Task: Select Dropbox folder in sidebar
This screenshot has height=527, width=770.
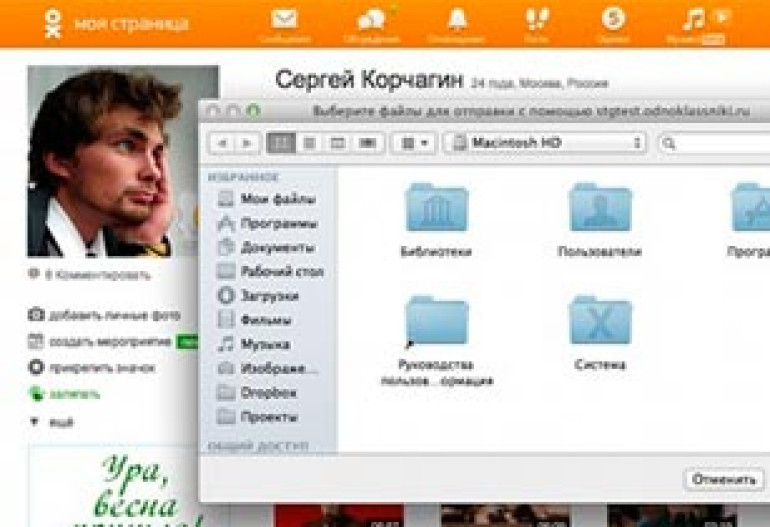Action: point(257,392)
